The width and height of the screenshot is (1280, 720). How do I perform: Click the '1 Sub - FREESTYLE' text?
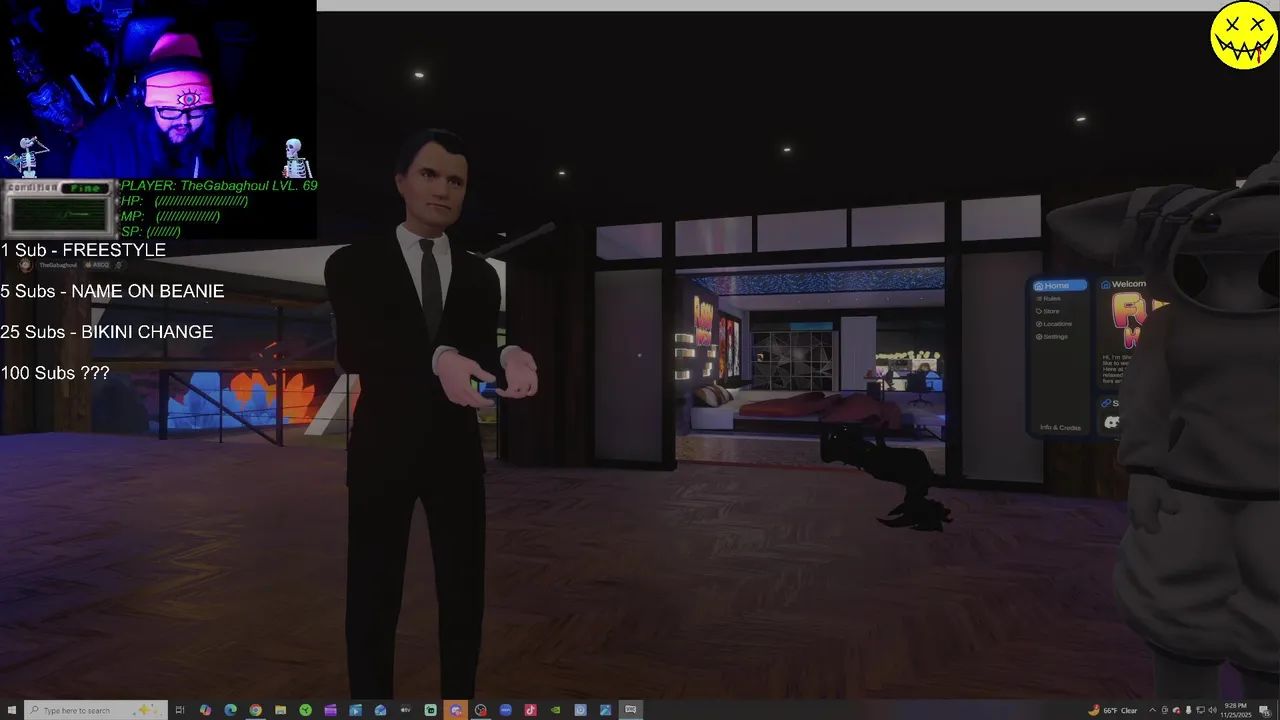pyautogui.click(x=83, y=250)
